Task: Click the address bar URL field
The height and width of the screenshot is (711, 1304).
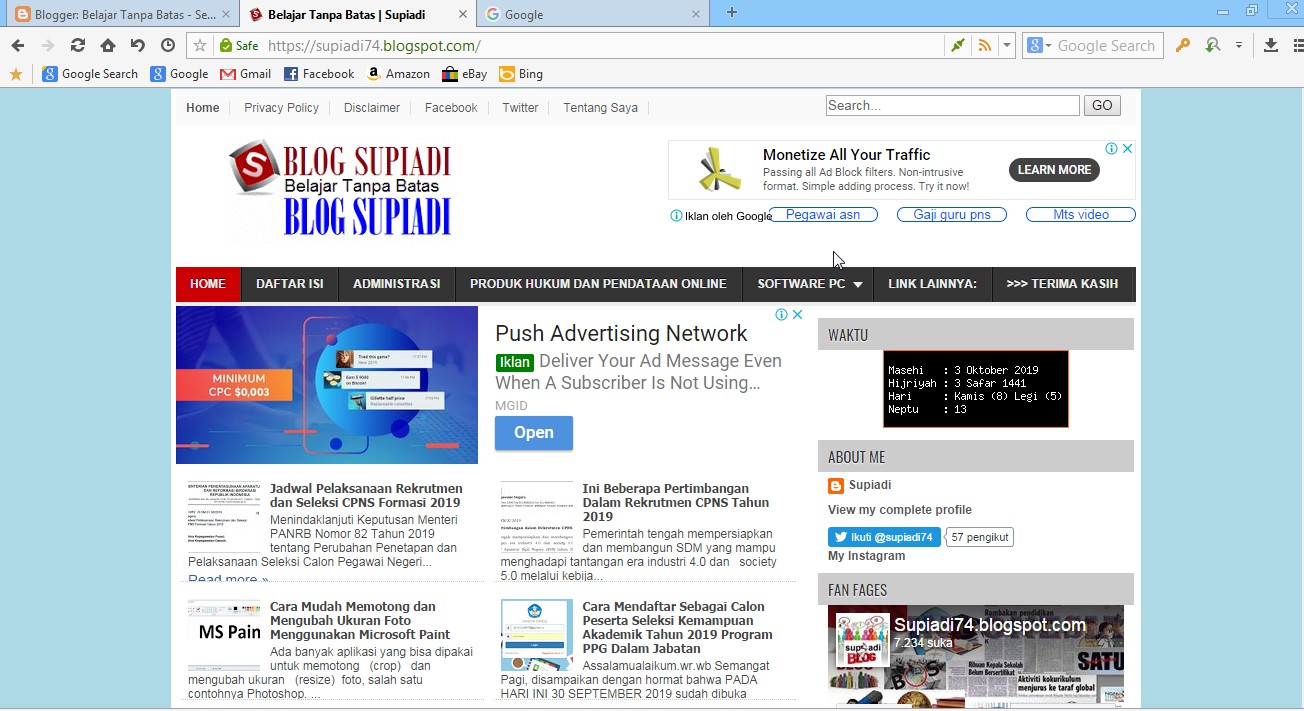Action: (603, 45)
